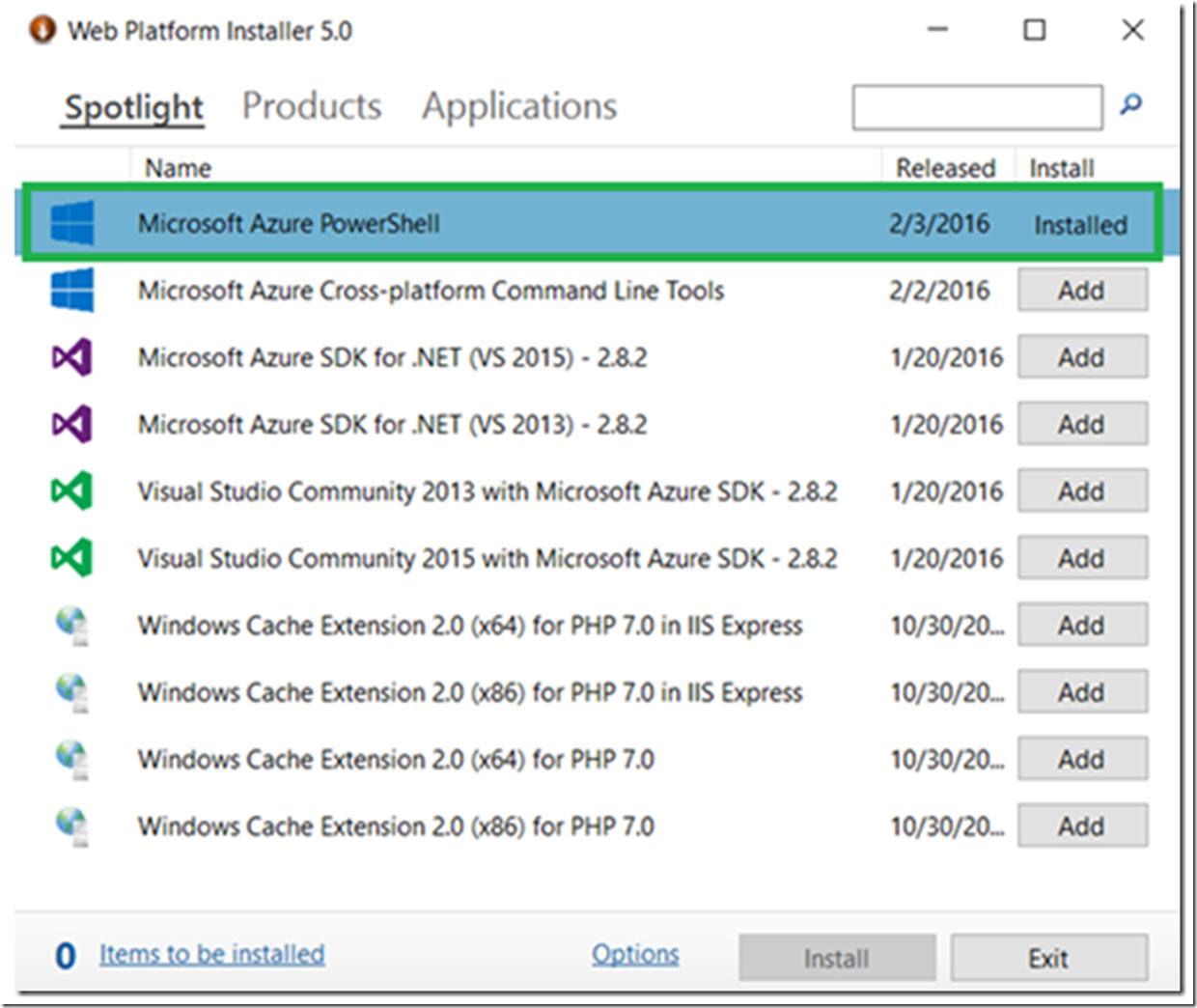Viewport: 1197px width, 1008px height.
Task: Add Windows Cache Extension (x64) for IIS Express
Action: tap(1083, 626)
